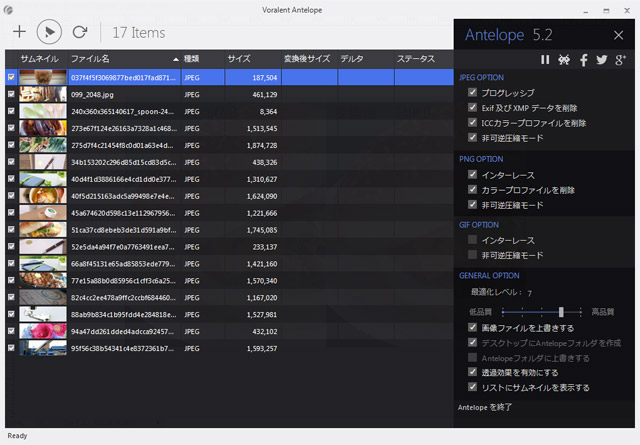Select file 40d4f1d3886166e4cd1dd0e377
640x445 pixels.
click(124, 179)
